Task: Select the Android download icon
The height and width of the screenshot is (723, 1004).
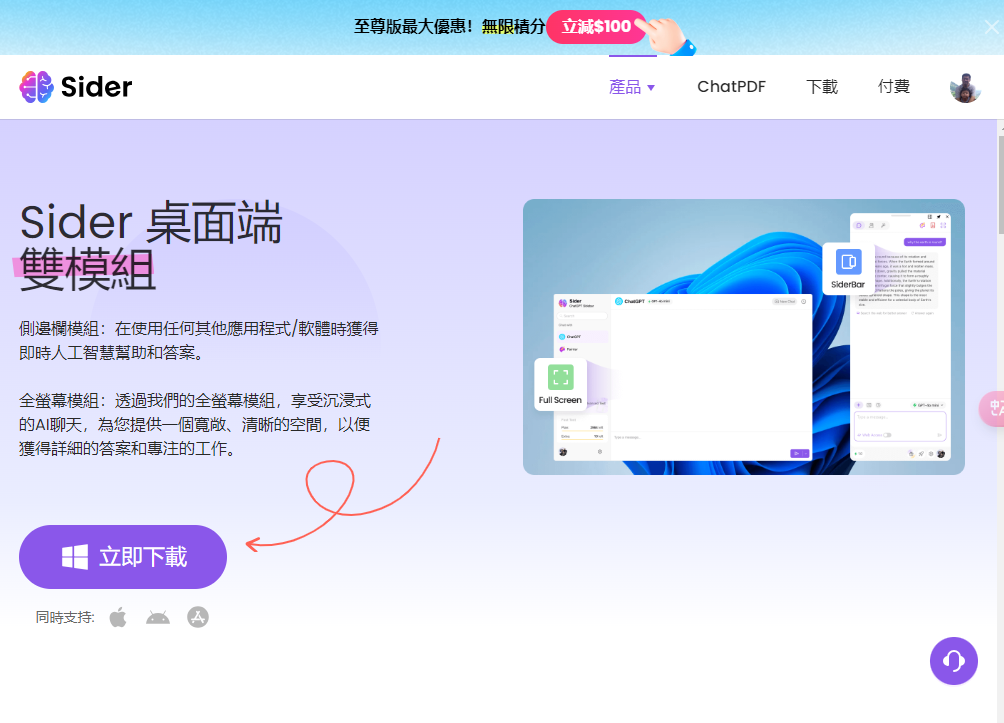Action: 158,617
